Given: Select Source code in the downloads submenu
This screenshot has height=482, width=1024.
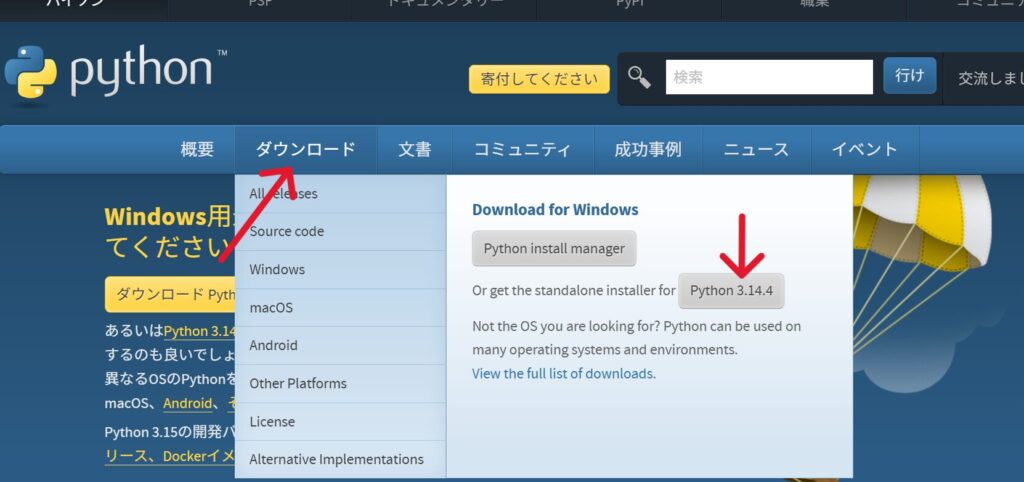Looking at the screenshot, I should 286,231.
